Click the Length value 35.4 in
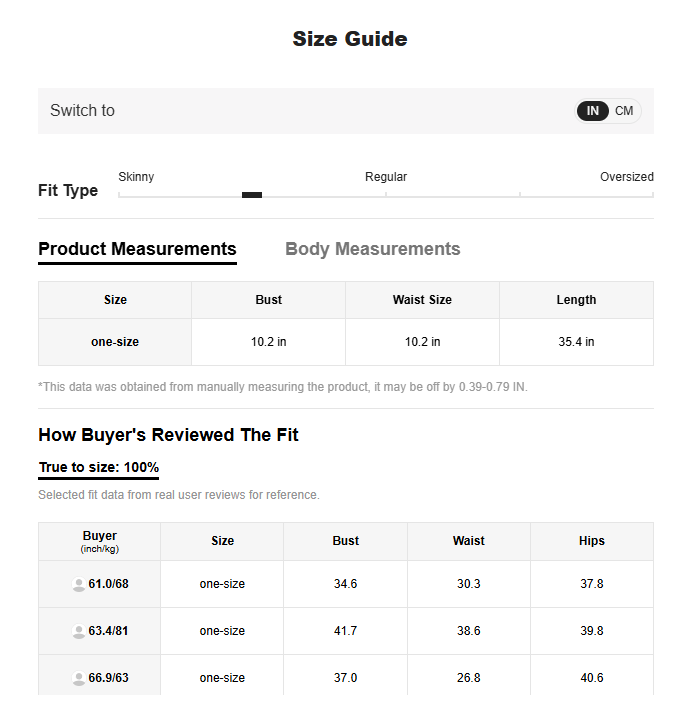 coord(576,342)
